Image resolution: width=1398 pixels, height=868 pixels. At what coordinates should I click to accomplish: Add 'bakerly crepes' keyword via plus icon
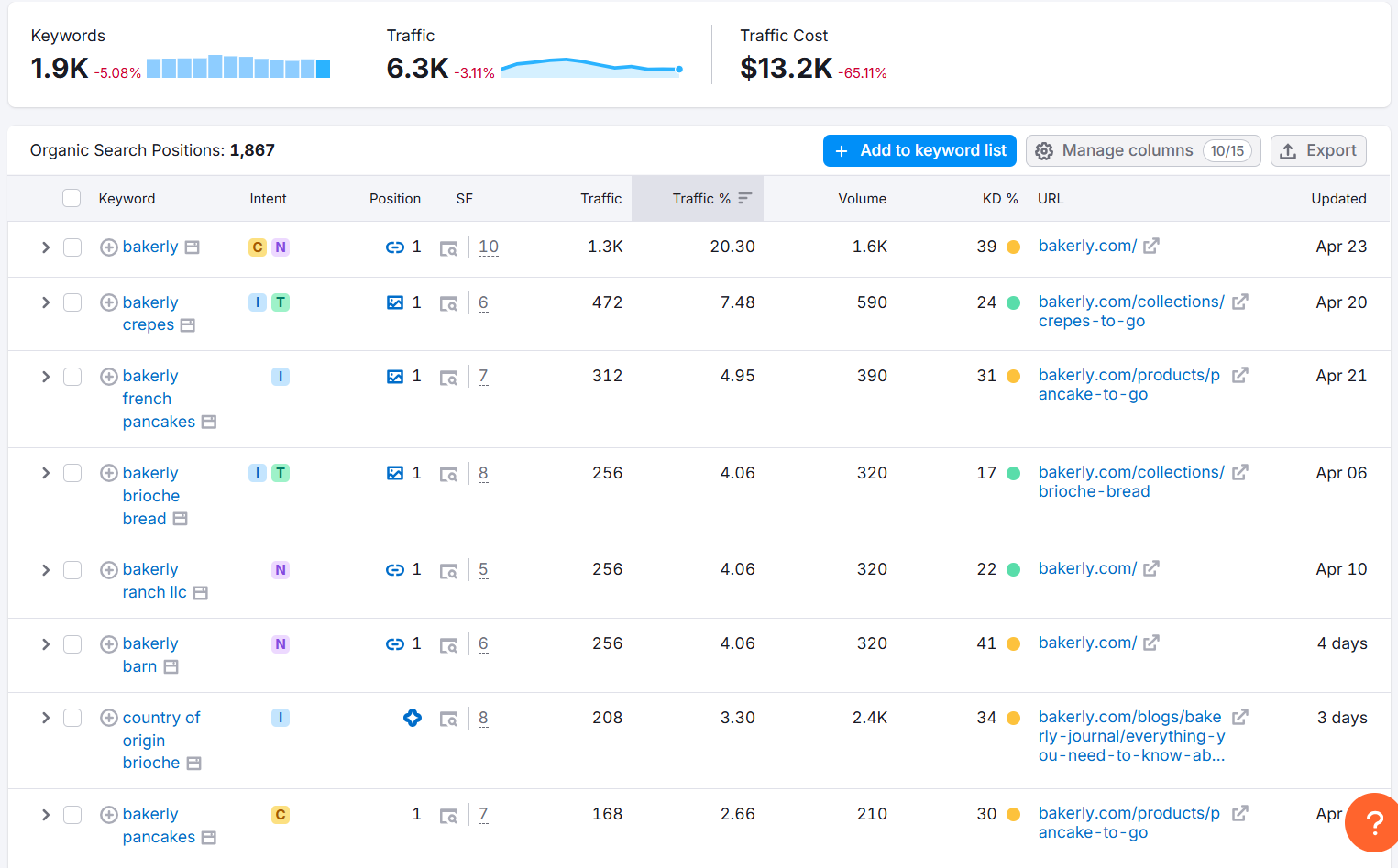click(x=109, y=302)
